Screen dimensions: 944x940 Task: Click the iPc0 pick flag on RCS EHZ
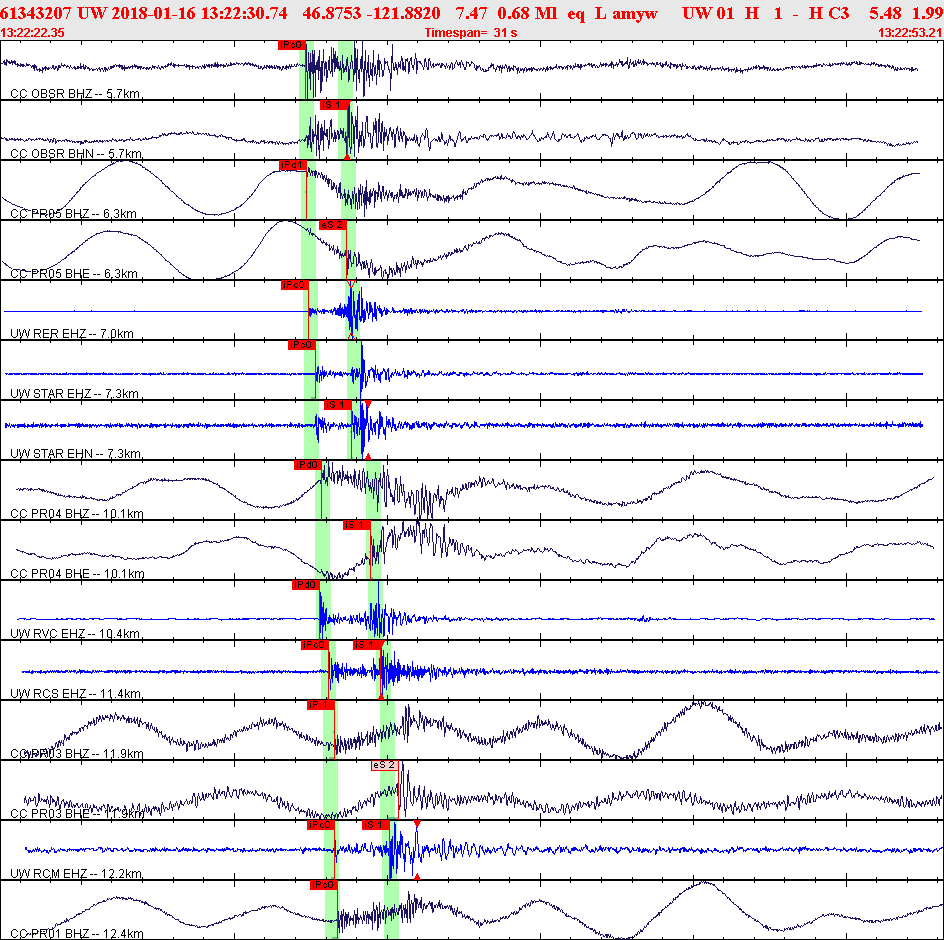point(315,645)
